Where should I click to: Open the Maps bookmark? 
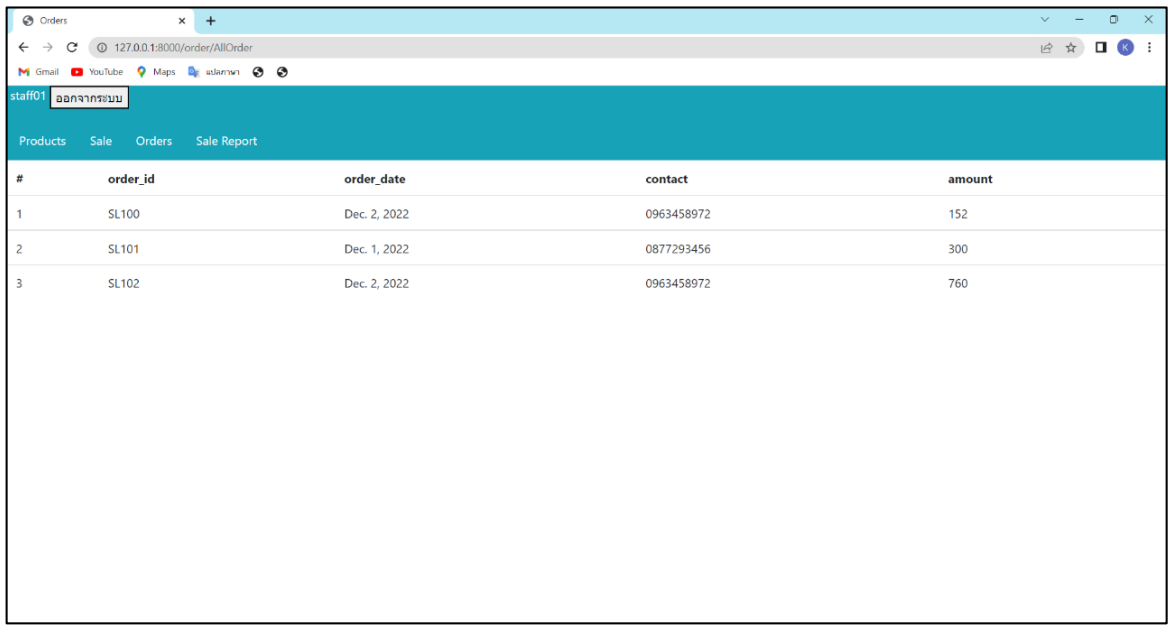click(x=156, y=72)
